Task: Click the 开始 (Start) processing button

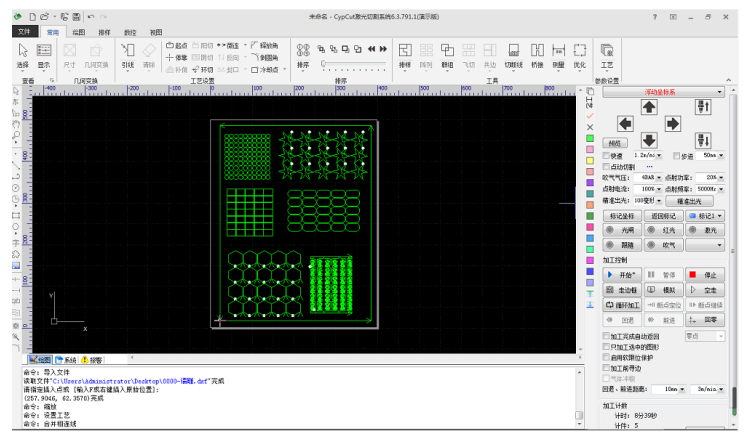Action: click(621, 274)
